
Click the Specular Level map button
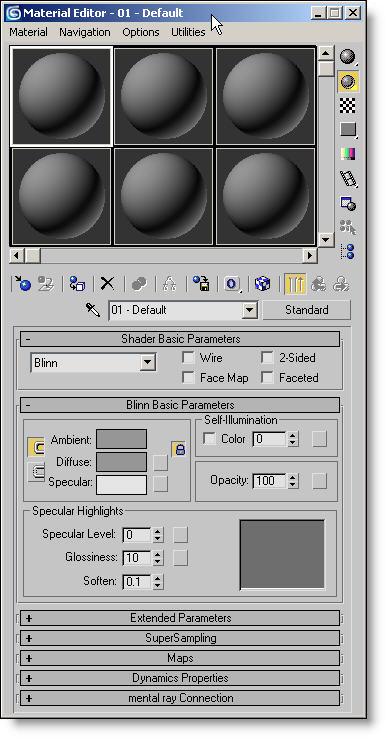(180, 535)
